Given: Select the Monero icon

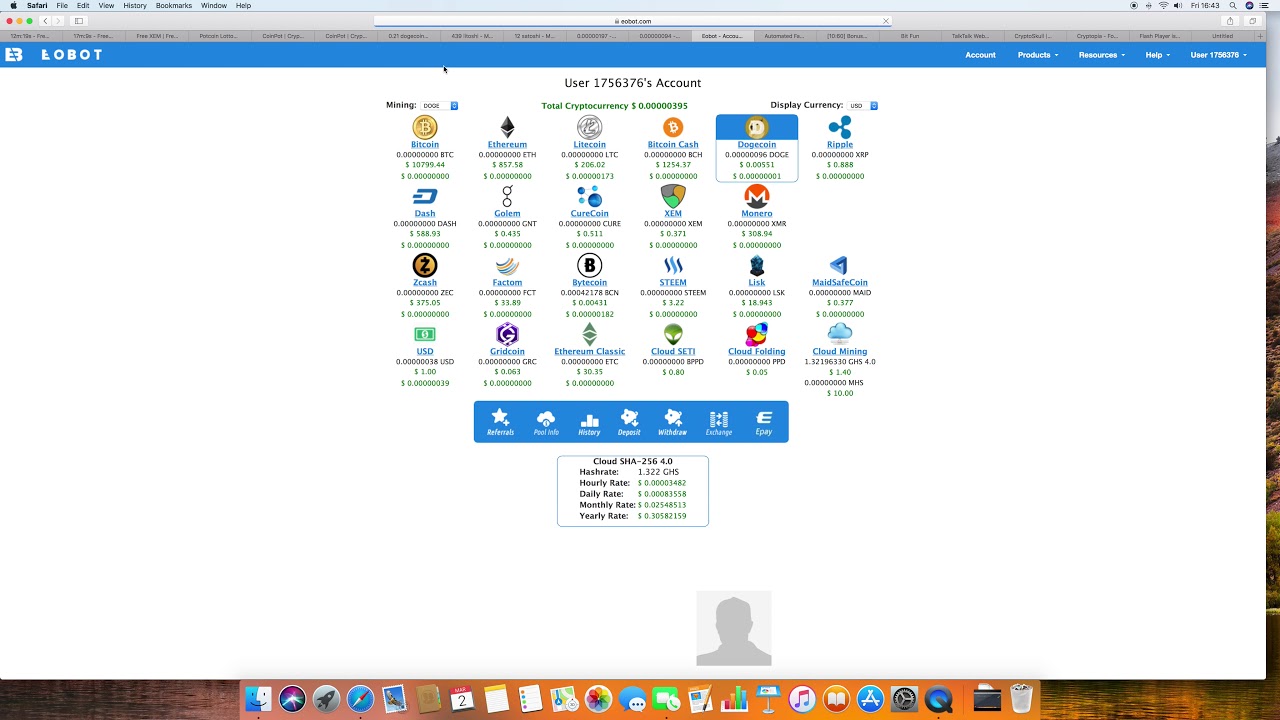Looking at the screenshot, I should [x=757, y=196].
